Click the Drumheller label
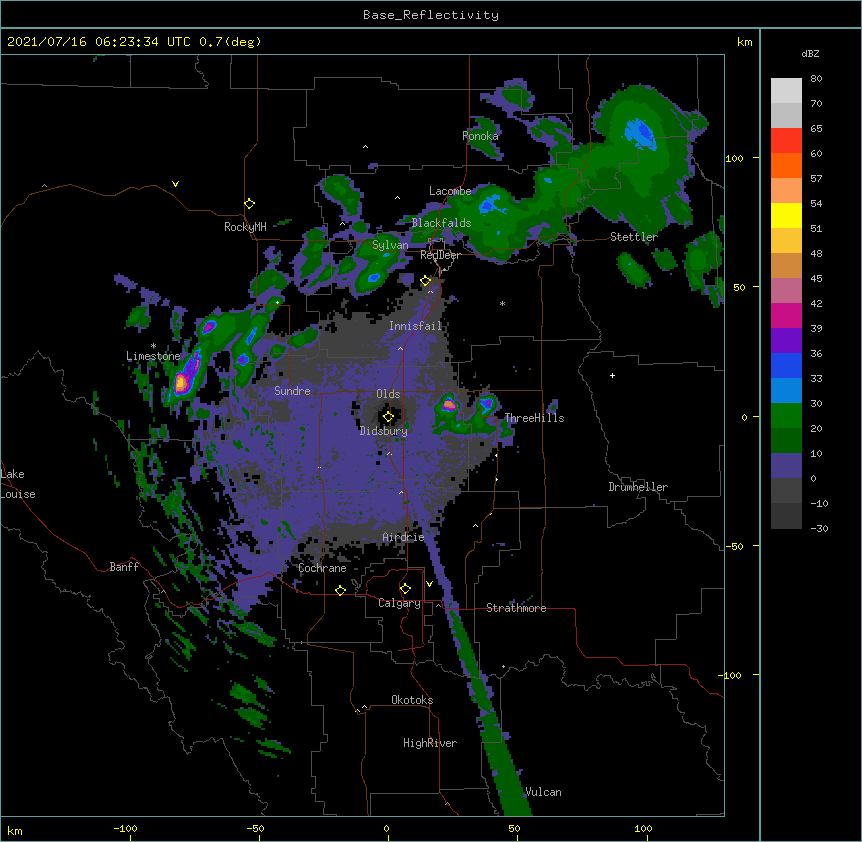 [638, 487]
